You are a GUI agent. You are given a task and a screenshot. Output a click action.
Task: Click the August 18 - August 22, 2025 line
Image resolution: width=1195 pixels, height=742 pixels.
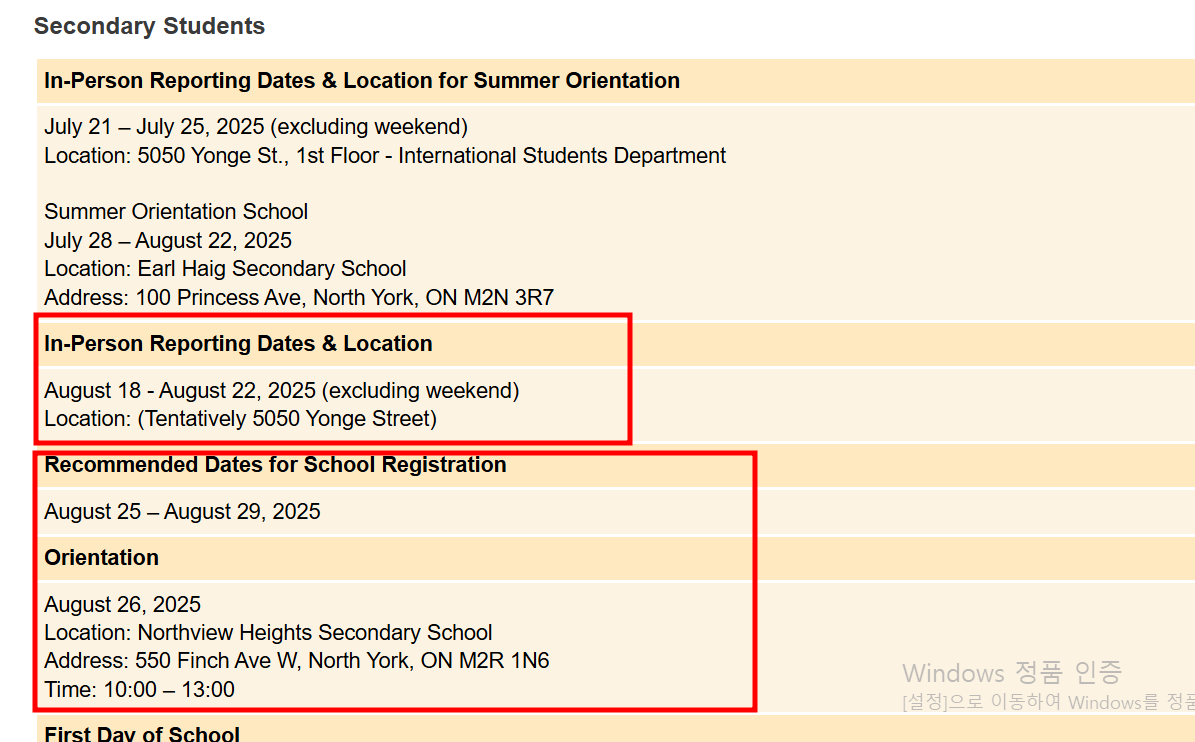coord(281,391)
